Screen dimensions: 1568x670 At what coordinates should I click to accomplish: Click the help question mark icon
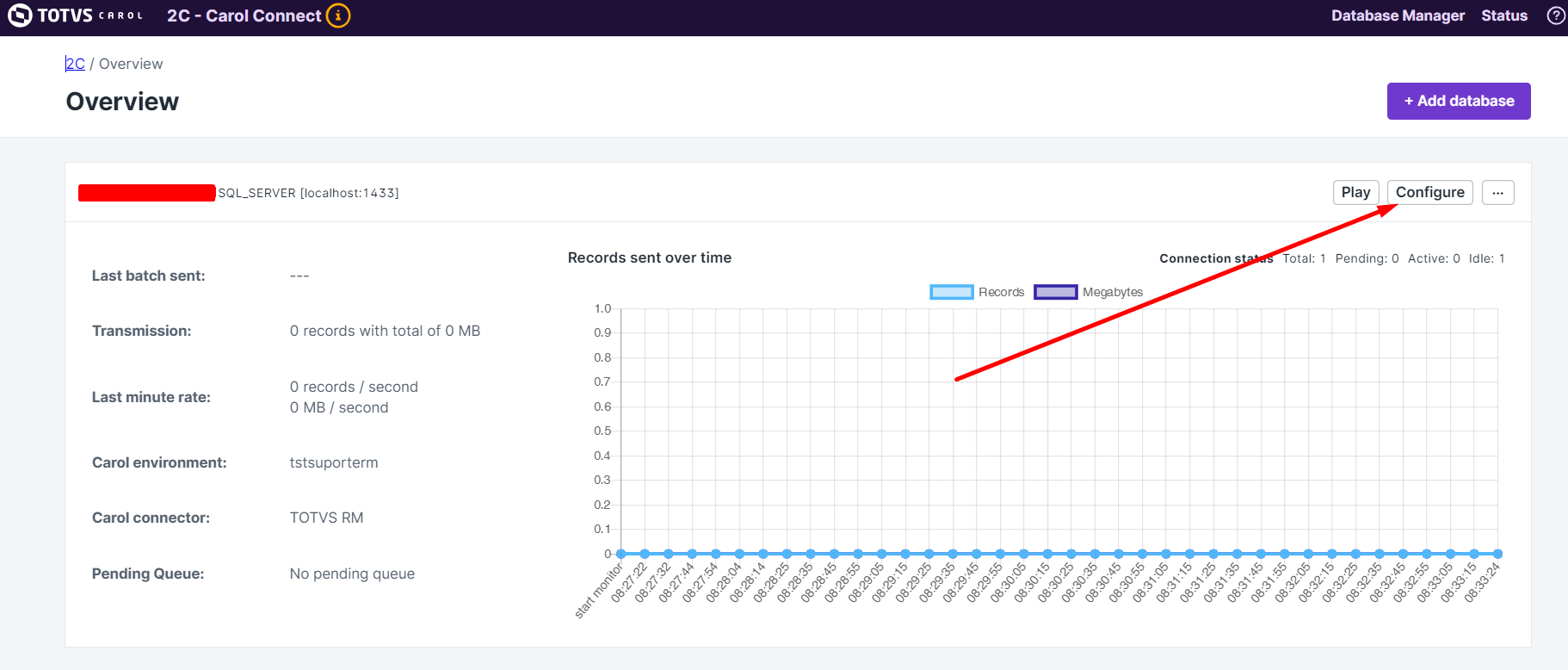1555,16
